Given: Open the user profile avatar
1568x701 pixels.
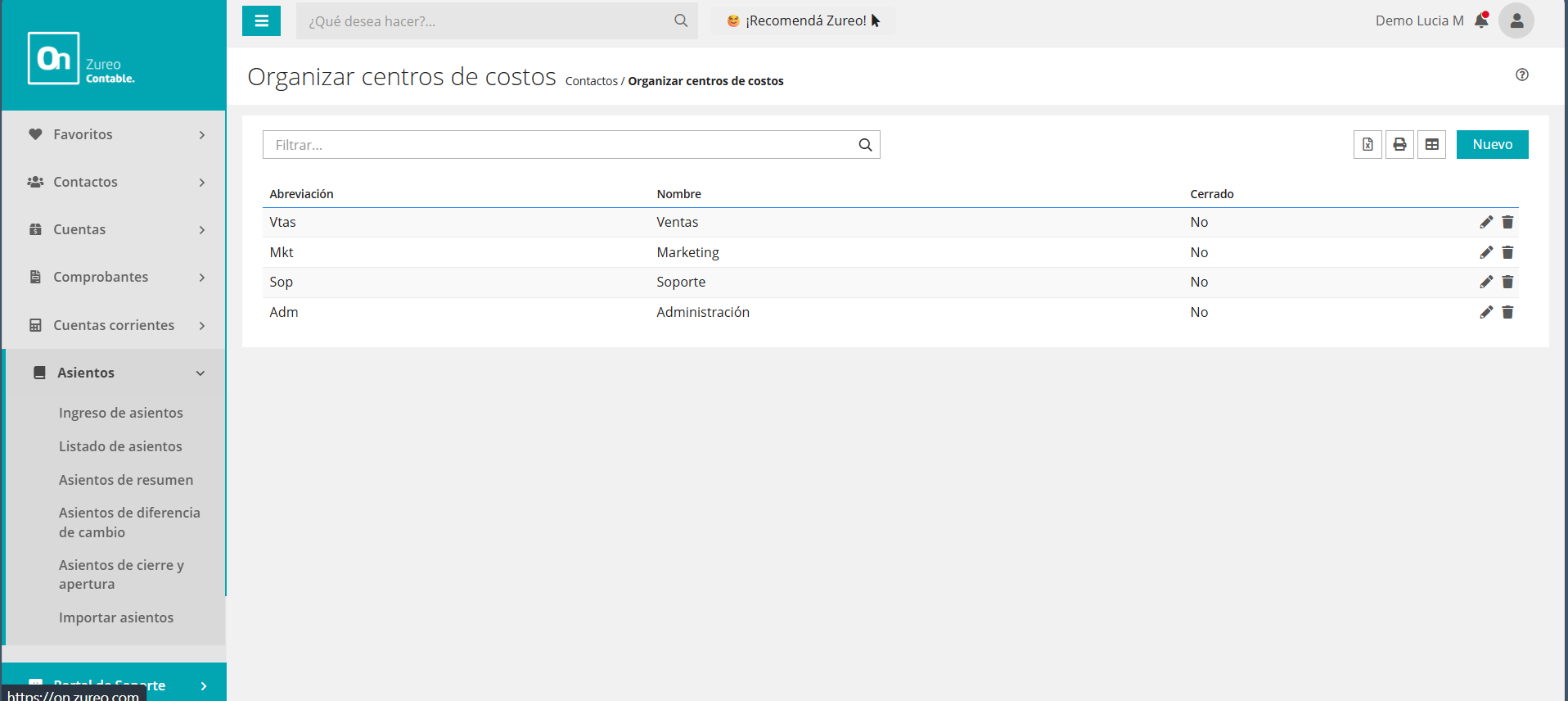Looking at the screenshot, I should pos(1516,20).
